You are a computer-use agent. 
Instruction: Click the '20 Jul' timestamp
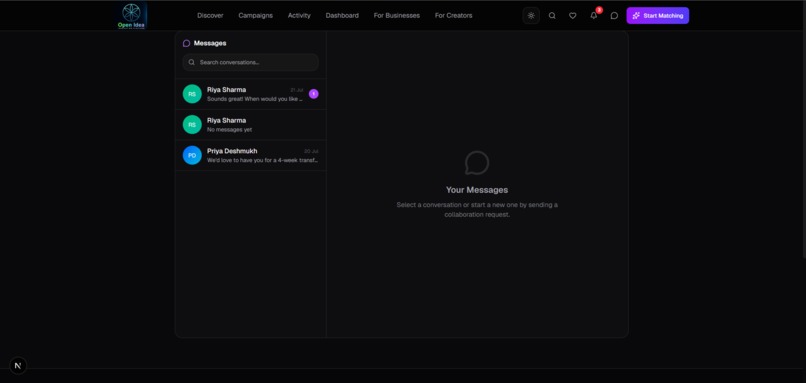click(x=311, y=151)
